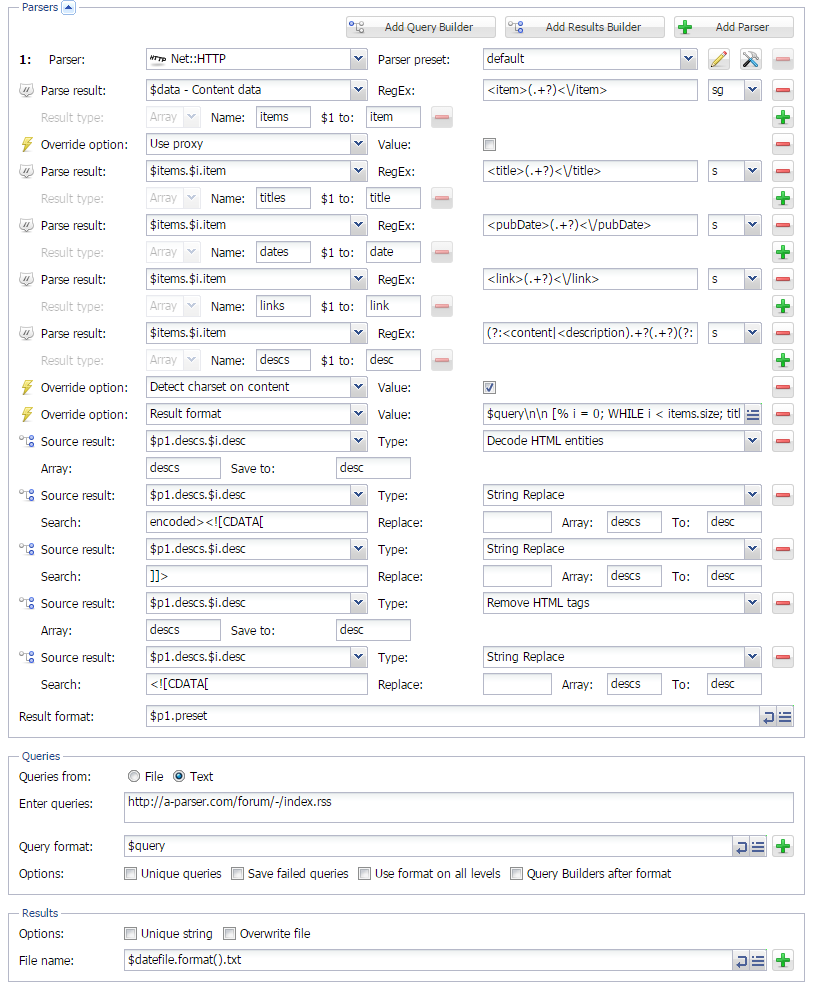Remove the item capture group with its minus
This screenshot has height=991, width=817.
point(442,118)
